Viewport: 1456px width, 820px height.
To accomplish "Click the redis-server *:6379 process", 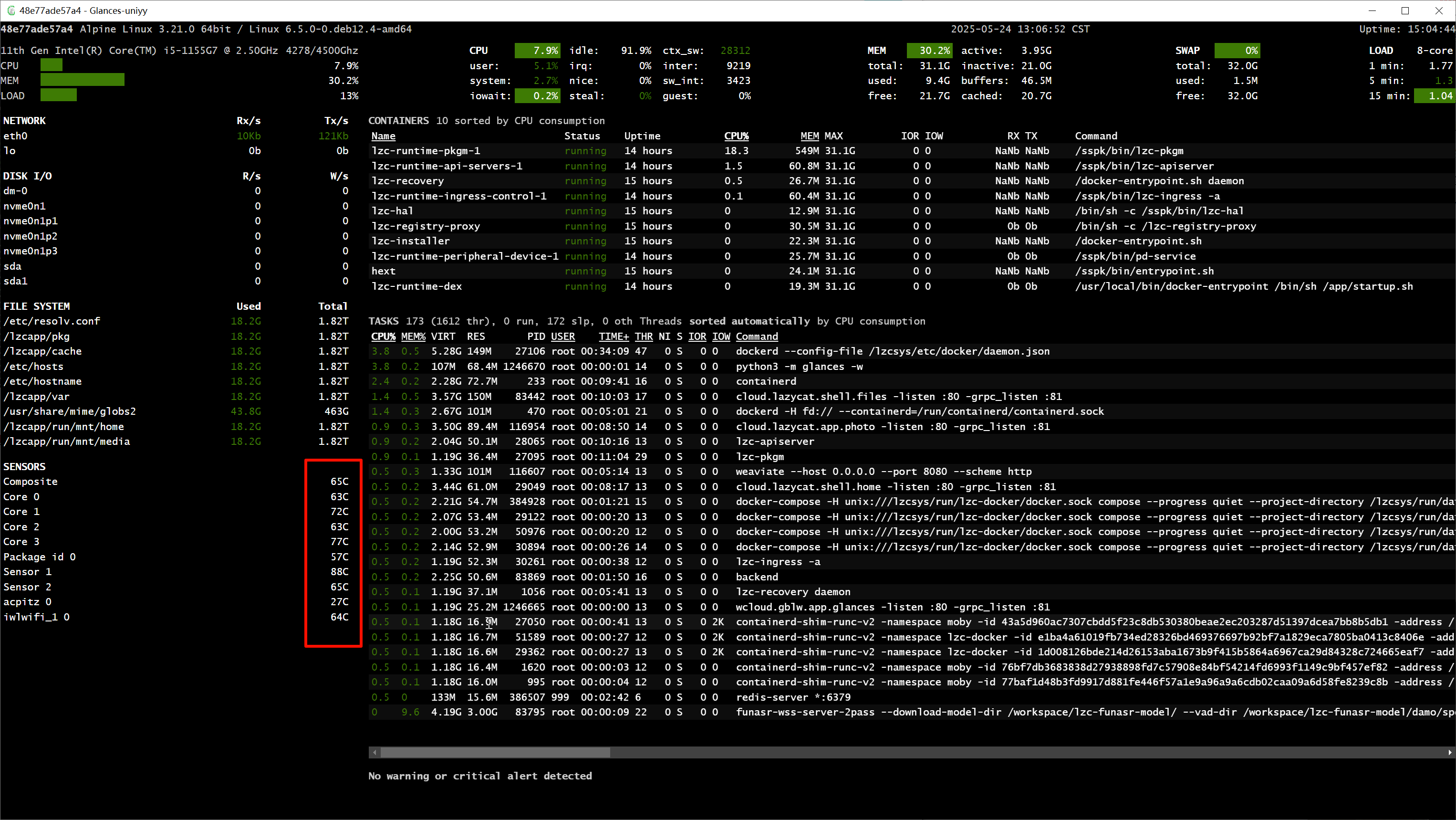I will coord(793,697).
